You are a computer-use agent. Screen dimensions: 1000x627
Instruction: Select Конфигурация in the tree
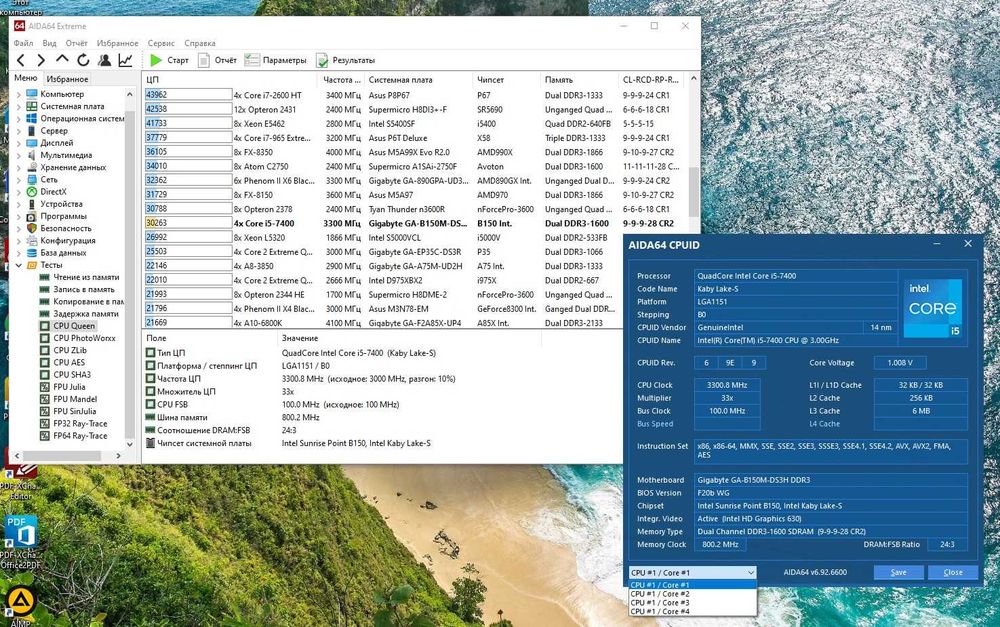tap(68, 240)
